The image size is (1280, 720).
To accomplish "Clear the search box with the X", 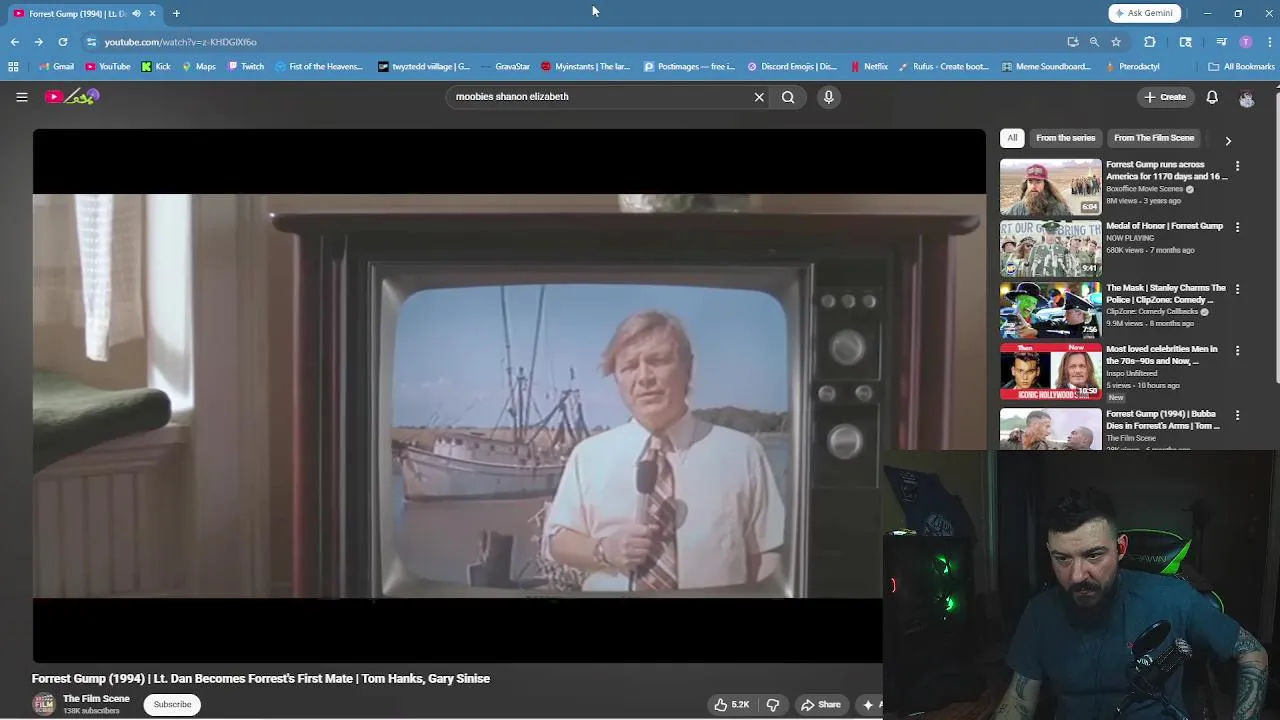I will tap(759, 97).
